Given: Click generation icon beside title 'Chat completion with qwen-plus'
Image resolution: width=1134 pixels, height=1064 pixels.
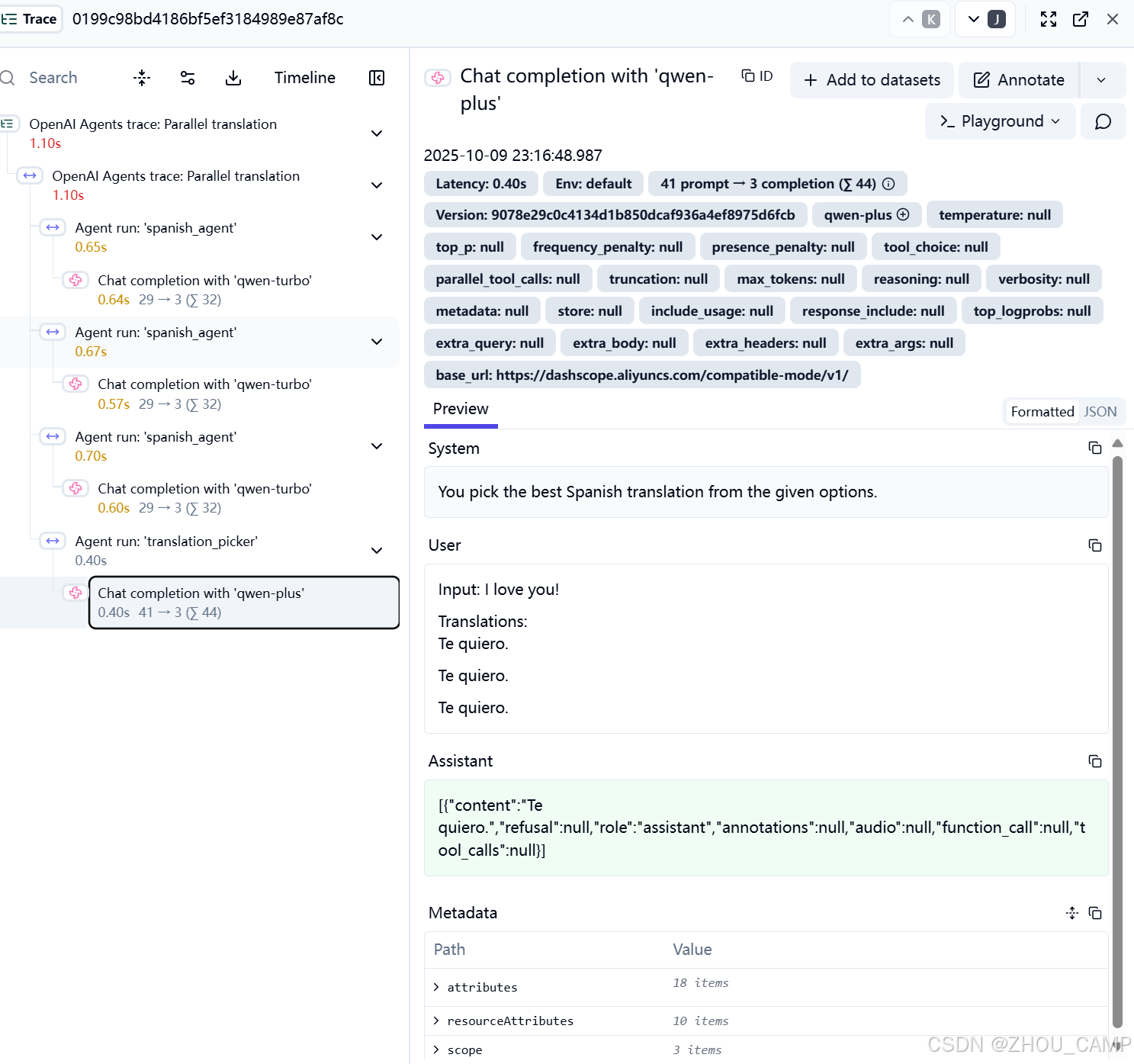Looking at the screenshot, I should (438, 77).
